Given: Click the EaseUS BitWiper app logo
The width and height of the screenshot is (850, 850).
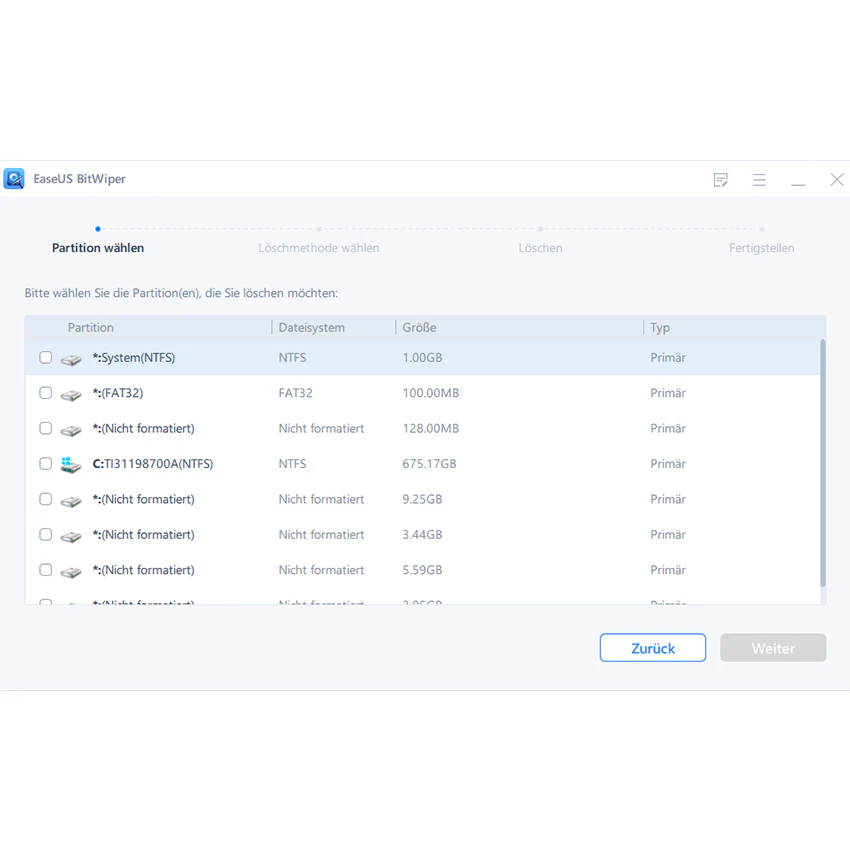Looking at the screenshot, I should [x=14, y=179].
